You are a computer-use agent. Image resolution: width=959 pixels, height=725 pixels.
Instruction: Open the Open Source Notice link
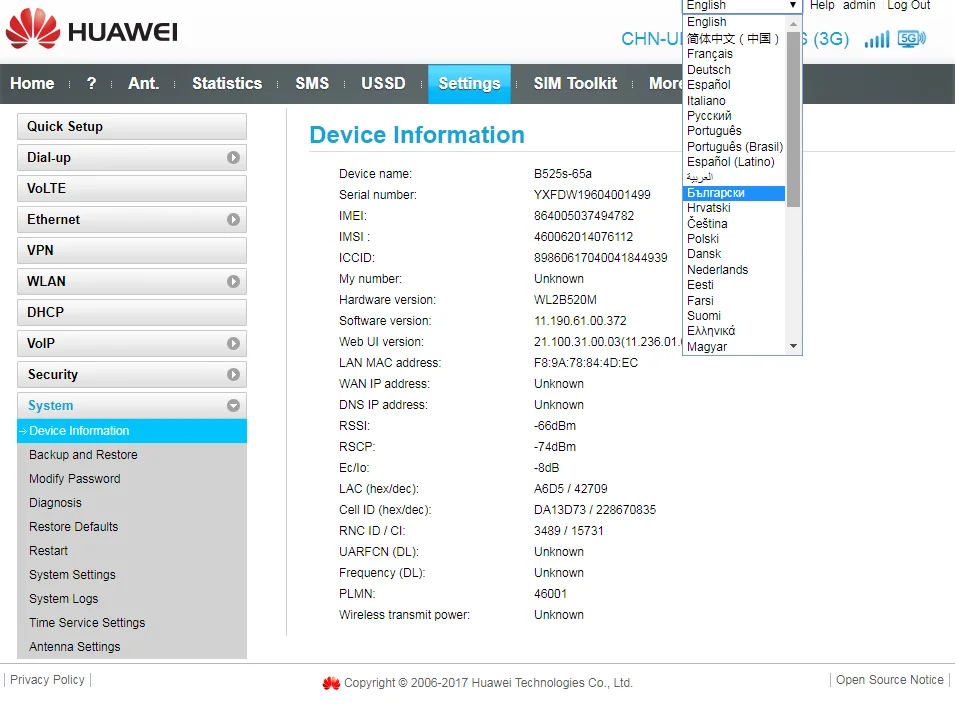890,680
